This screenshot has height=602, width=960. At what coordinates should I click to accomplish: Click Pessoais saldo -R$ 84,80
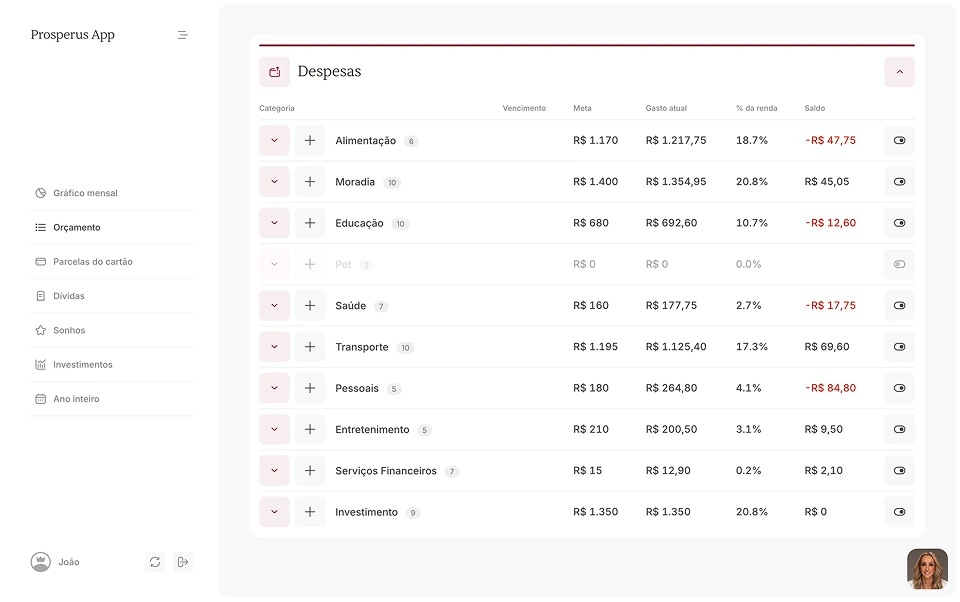831,388
